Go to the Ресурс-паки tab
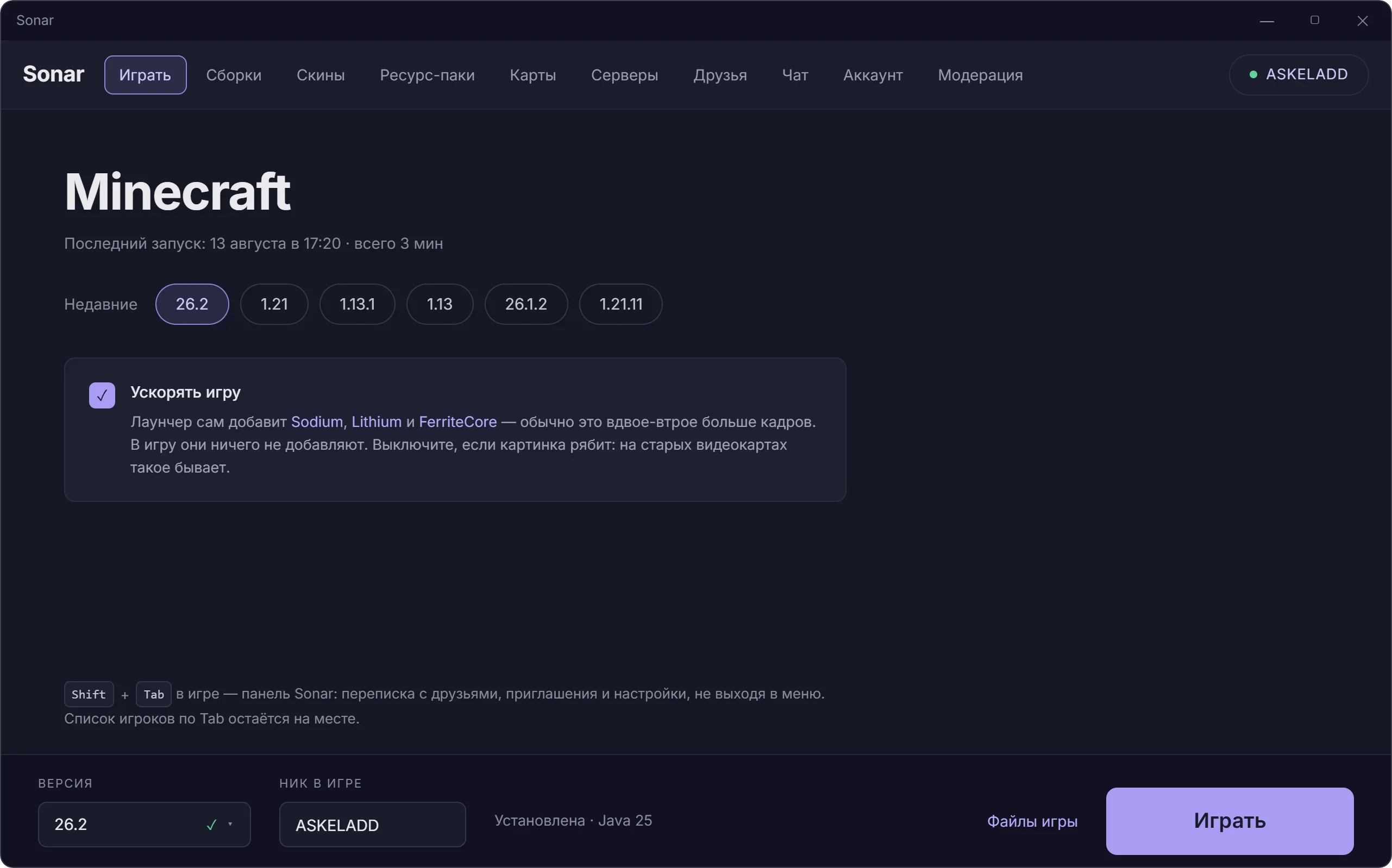The height and width of the screenshot is (868, 1392). [427, 74]
